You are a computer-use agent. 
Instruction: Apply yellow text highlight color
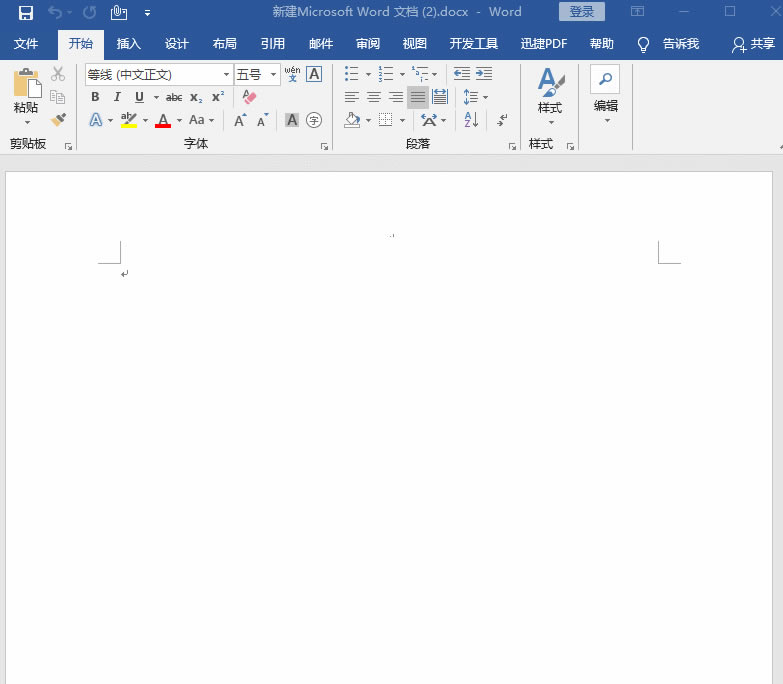tap(129, 120)
